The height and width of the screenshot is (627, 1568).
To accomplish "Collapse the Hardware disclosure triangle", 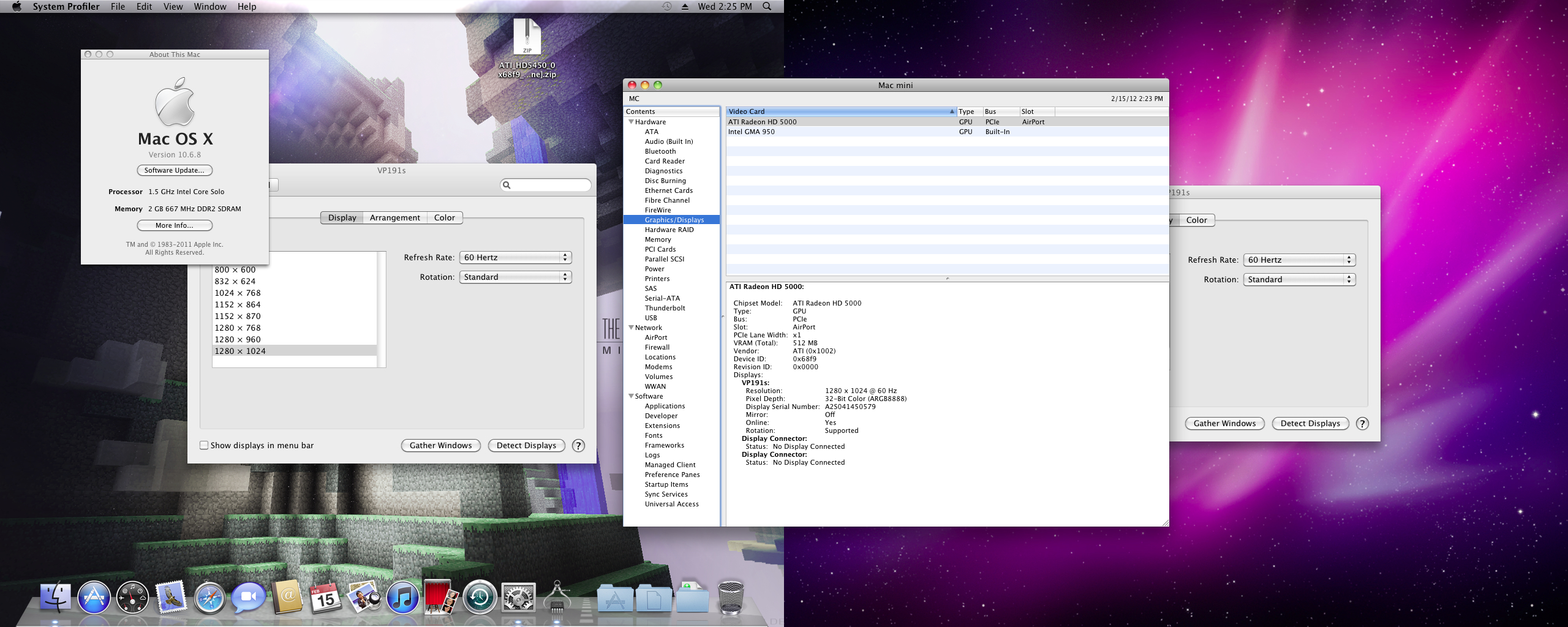I will 631,122.
